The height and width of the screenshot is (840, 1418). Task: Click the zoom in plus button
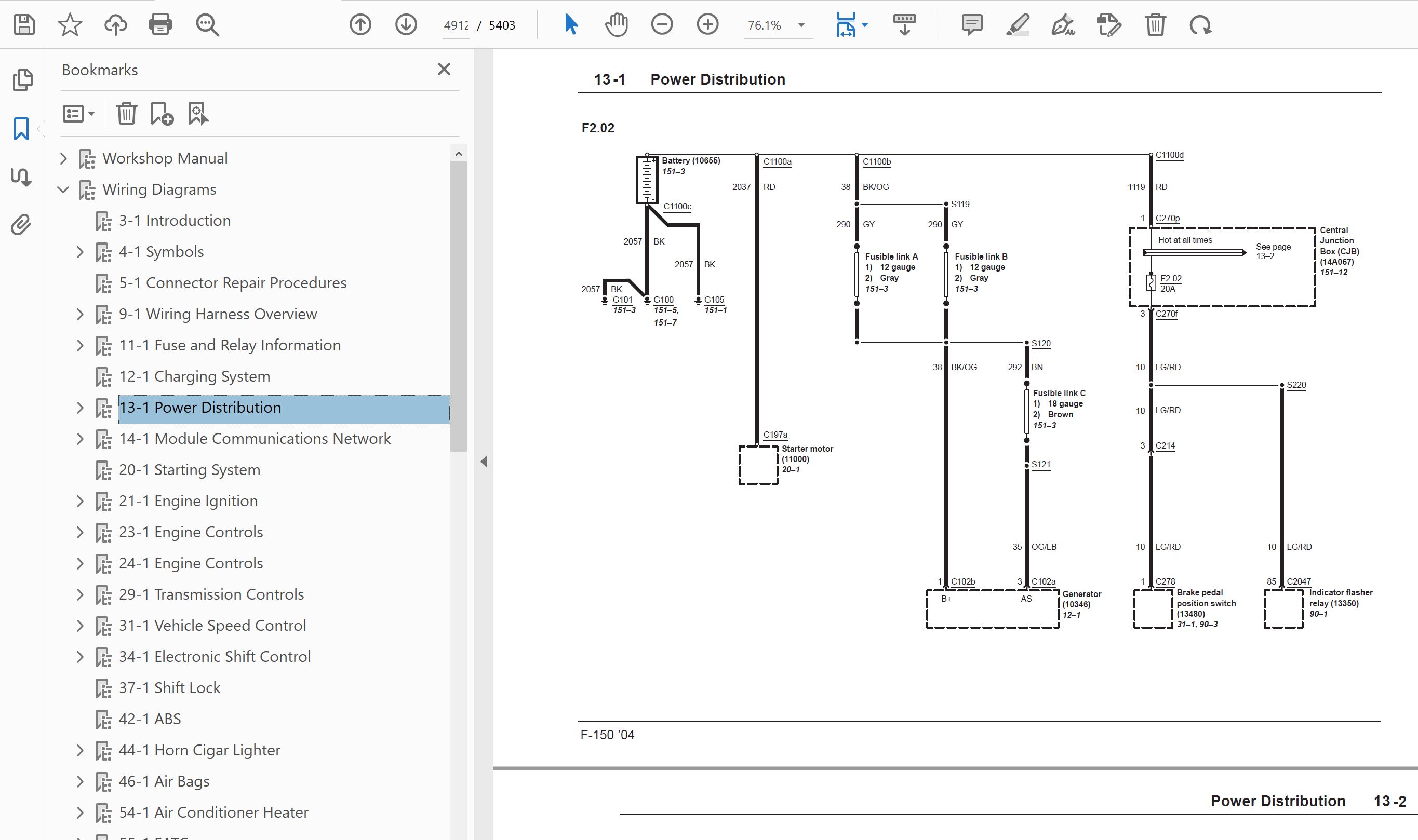click(707, 25)
